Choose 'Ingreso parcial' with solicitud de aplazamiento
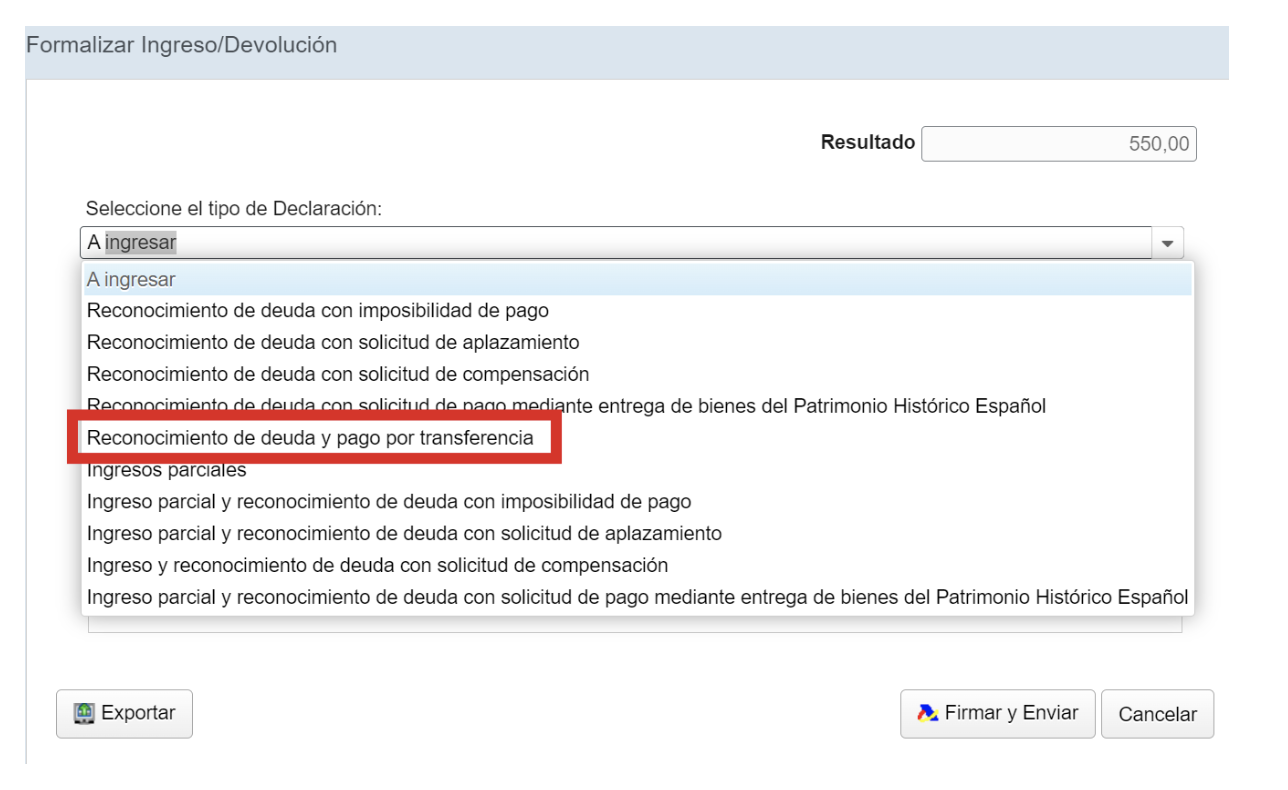The image size is (1288, 790). 637,533
